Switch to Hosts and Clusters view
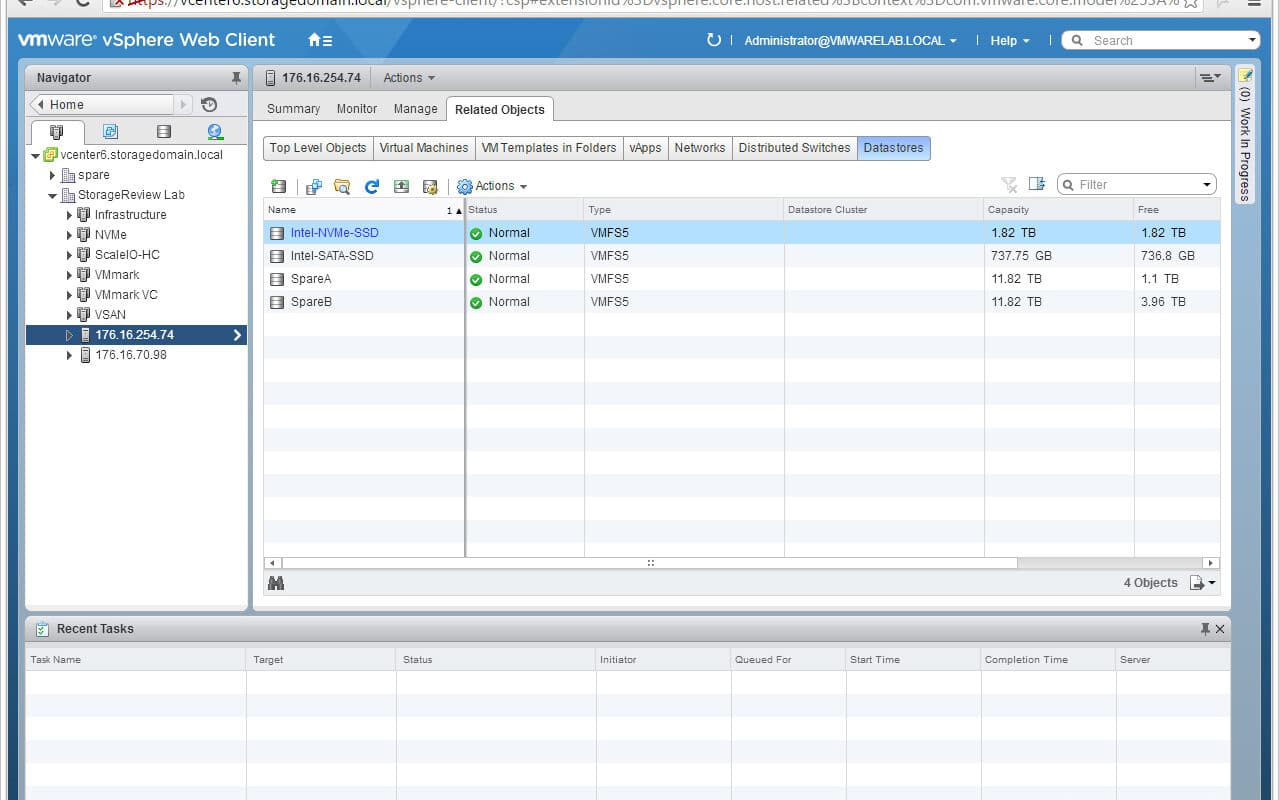Image resolution: width=1279 pixels, height=800 pixels. click(x=57, y=131)
